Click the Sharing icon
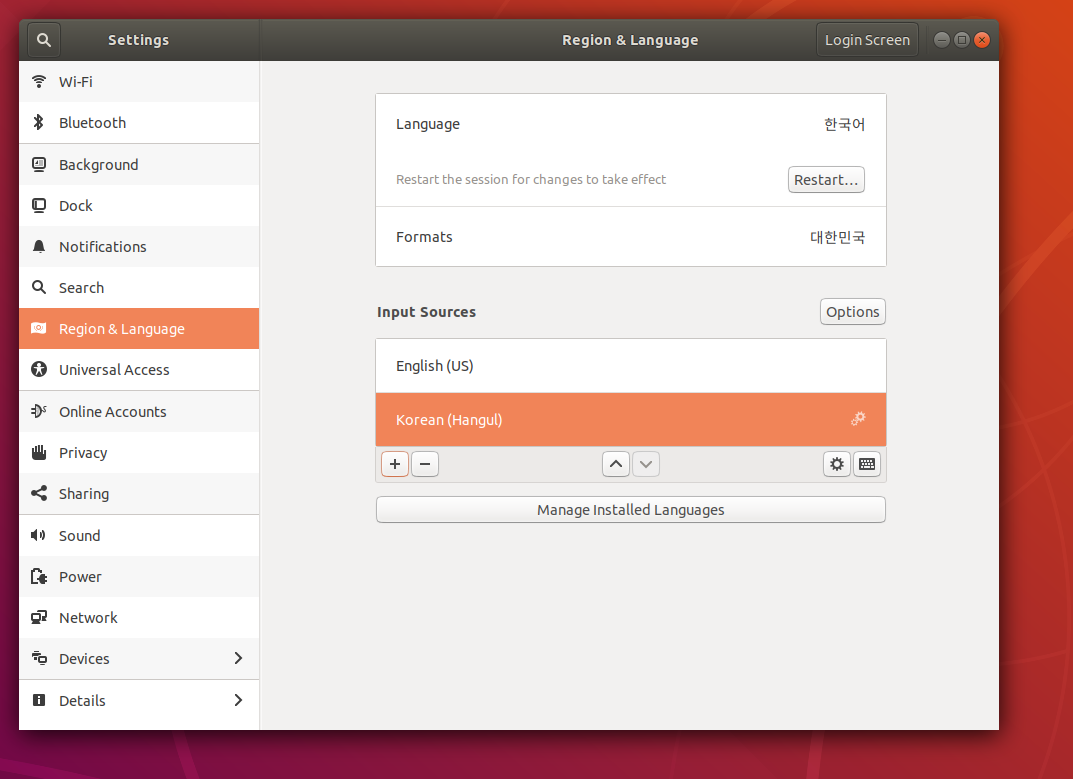 pos(39,494)
